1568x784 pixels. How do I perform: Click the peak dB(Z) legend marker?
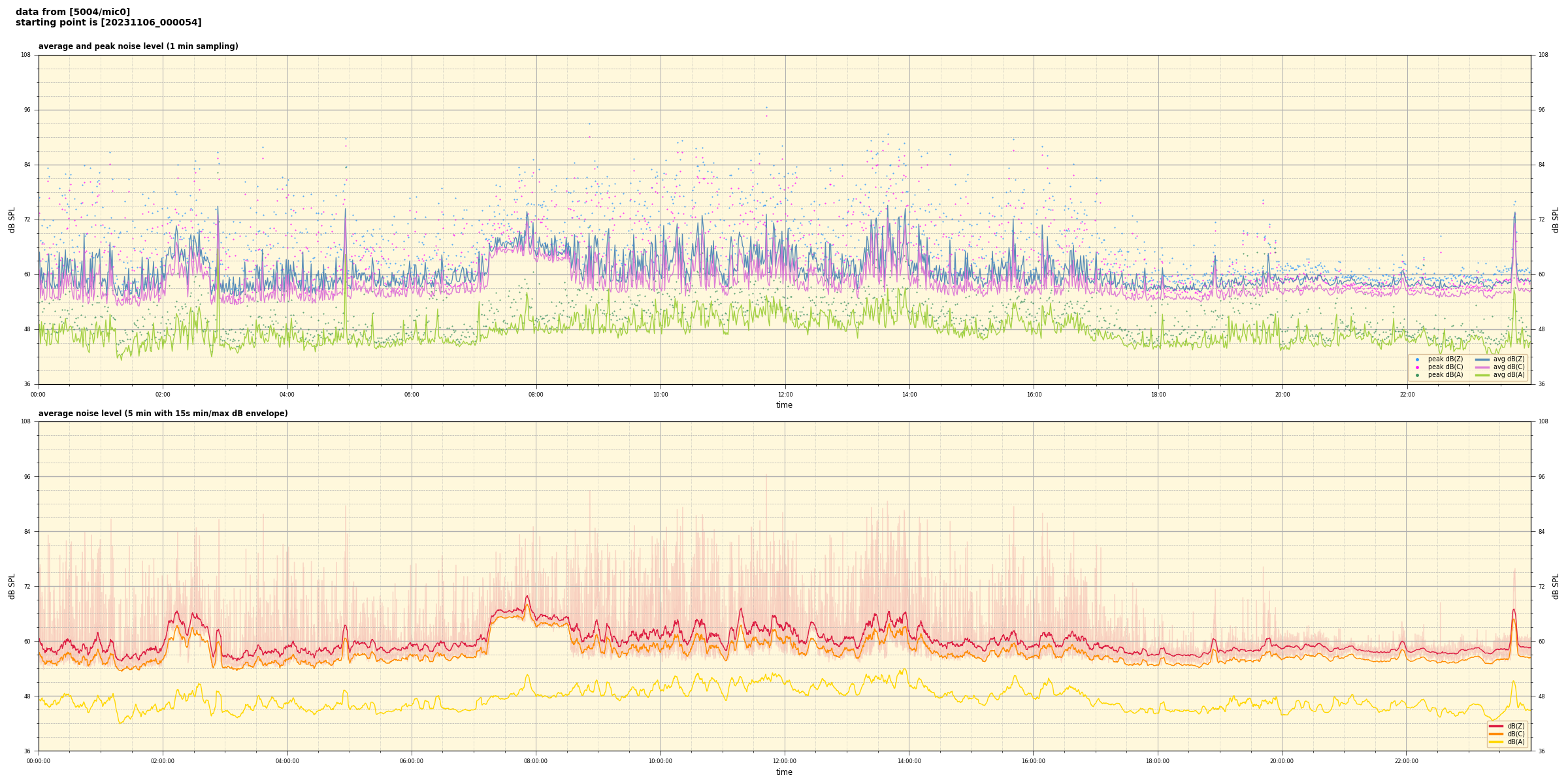1417,359
